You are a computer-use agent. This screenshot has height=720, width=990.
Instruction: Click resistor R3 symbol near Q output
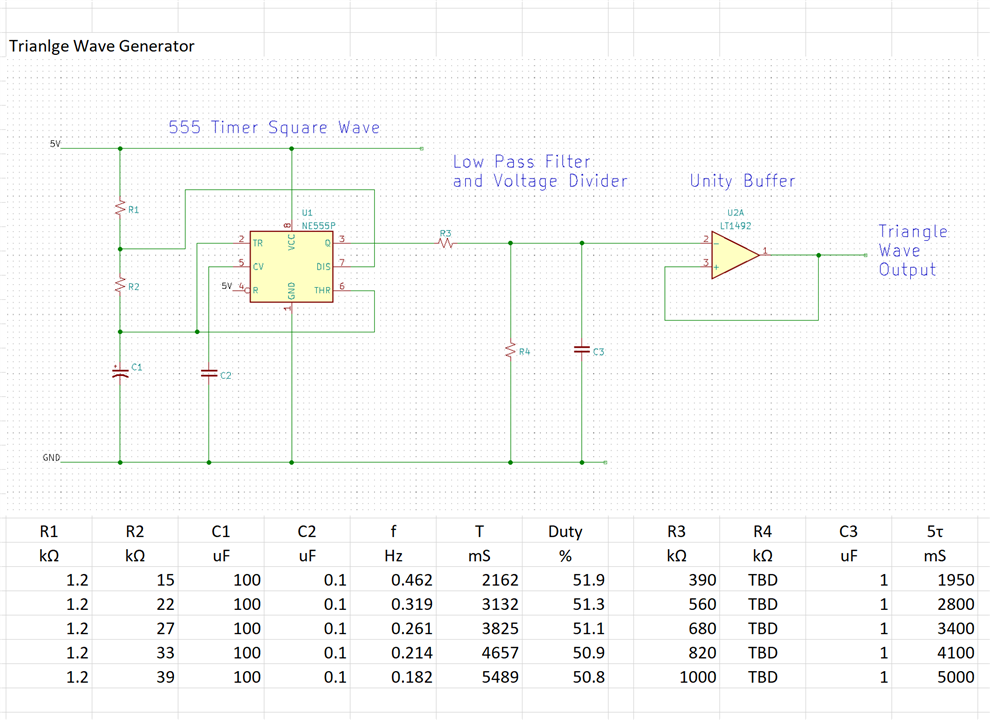click(x=446, y=243)
